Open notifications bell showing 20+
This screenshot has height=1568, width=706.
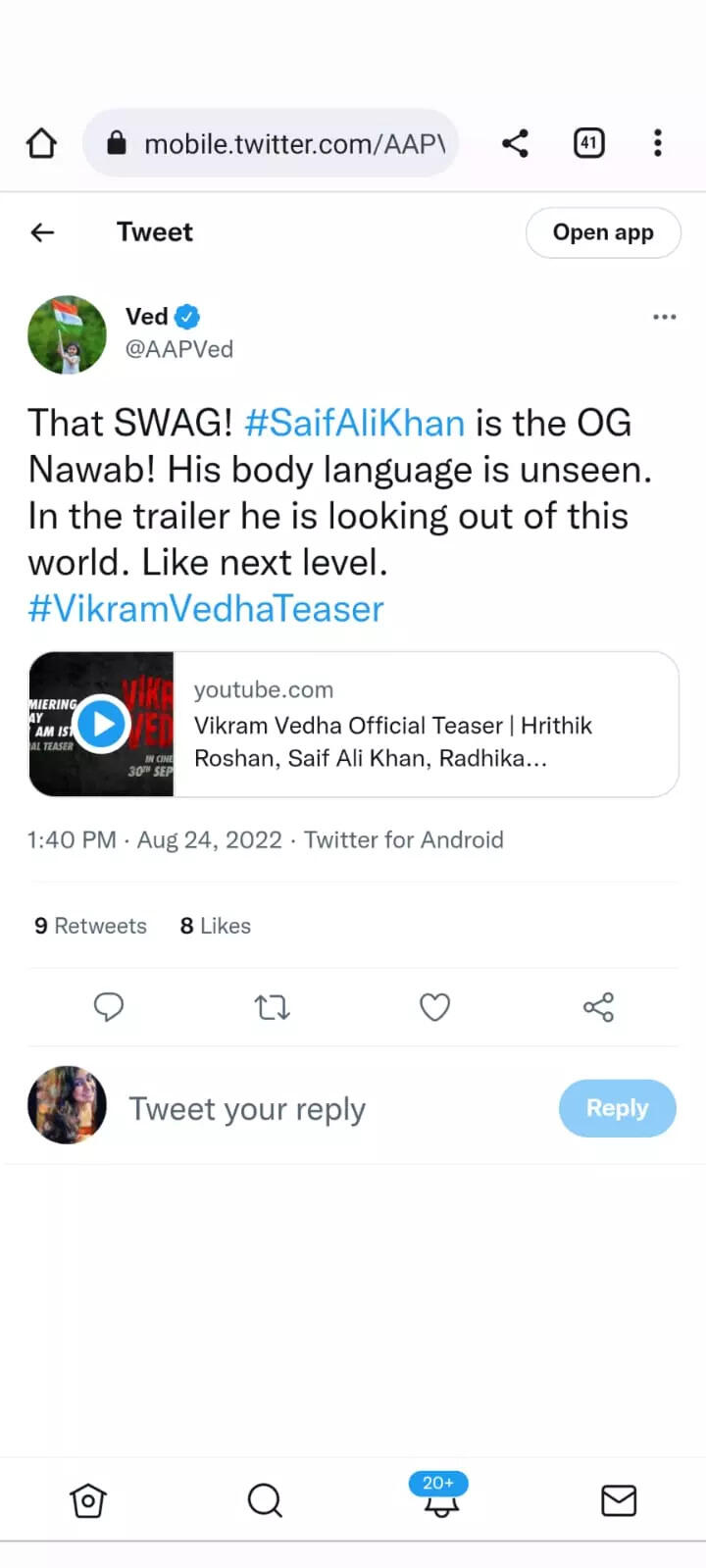click(x=440, y=1495)
